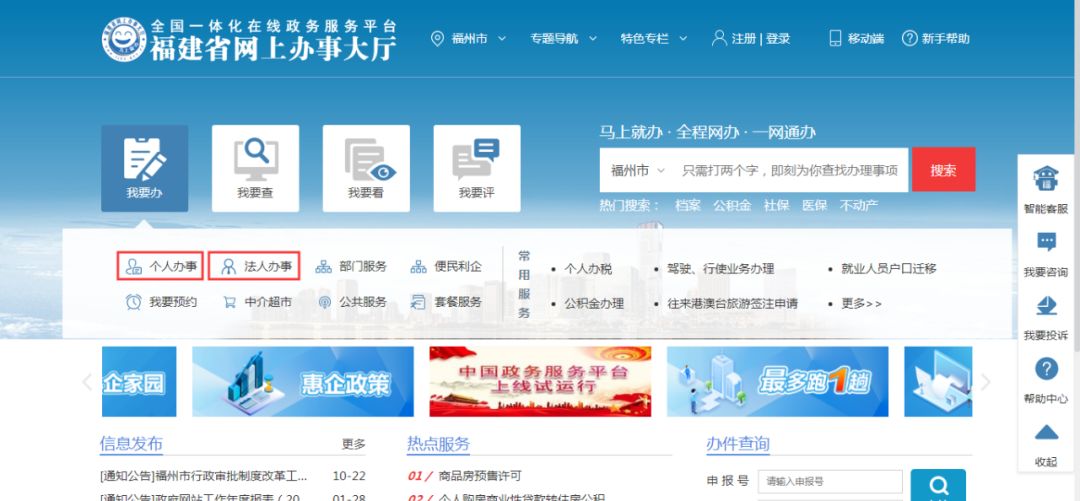Click the 福建省网上办事大厅 smiley logo

pos(124,39)
